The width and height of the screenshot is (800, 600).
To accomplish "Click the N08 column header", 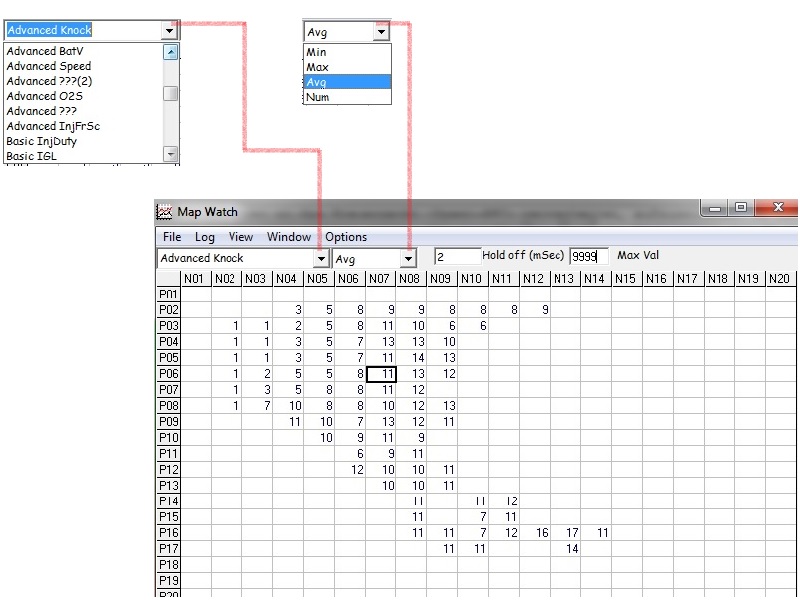I will pos(411,278).
